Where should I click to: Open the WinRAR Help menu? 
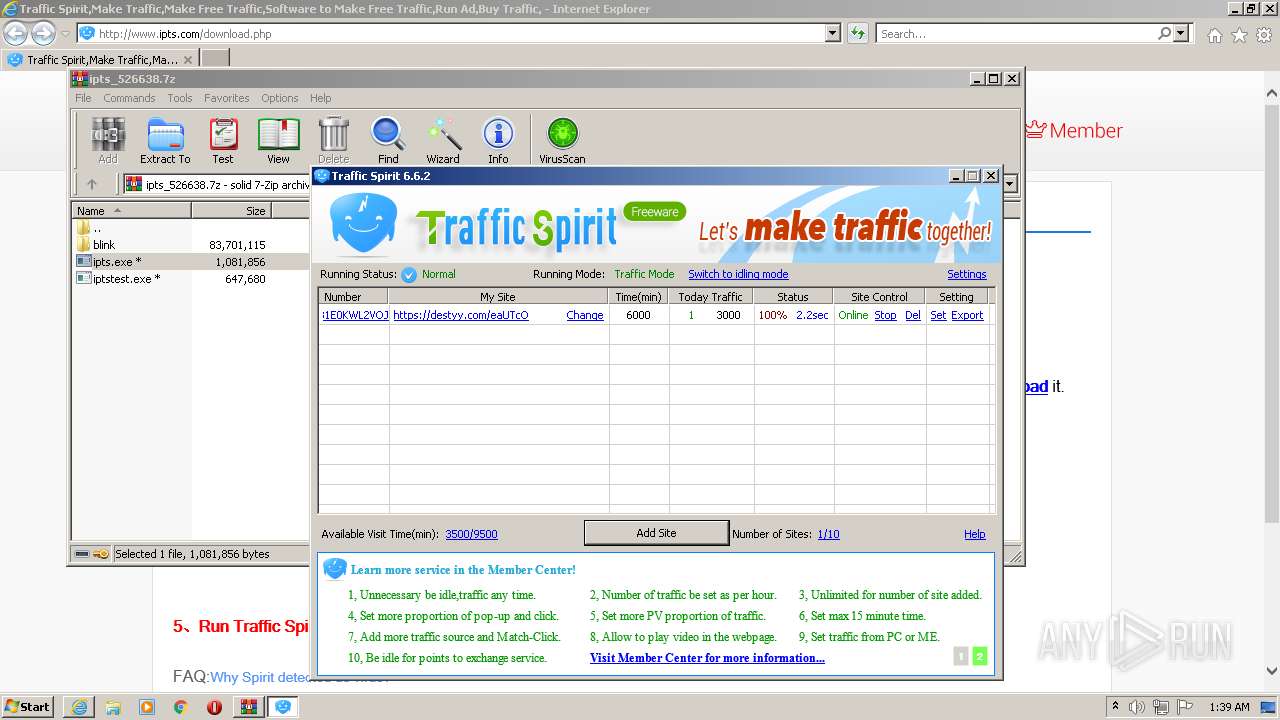(x=320, y=98)
